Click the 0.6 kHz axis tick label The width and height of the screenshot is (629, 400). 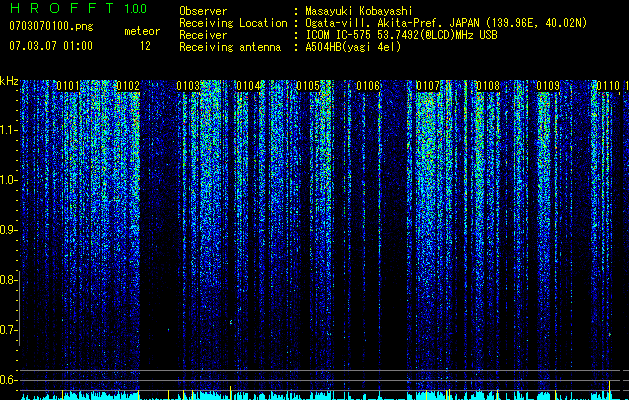8,380
